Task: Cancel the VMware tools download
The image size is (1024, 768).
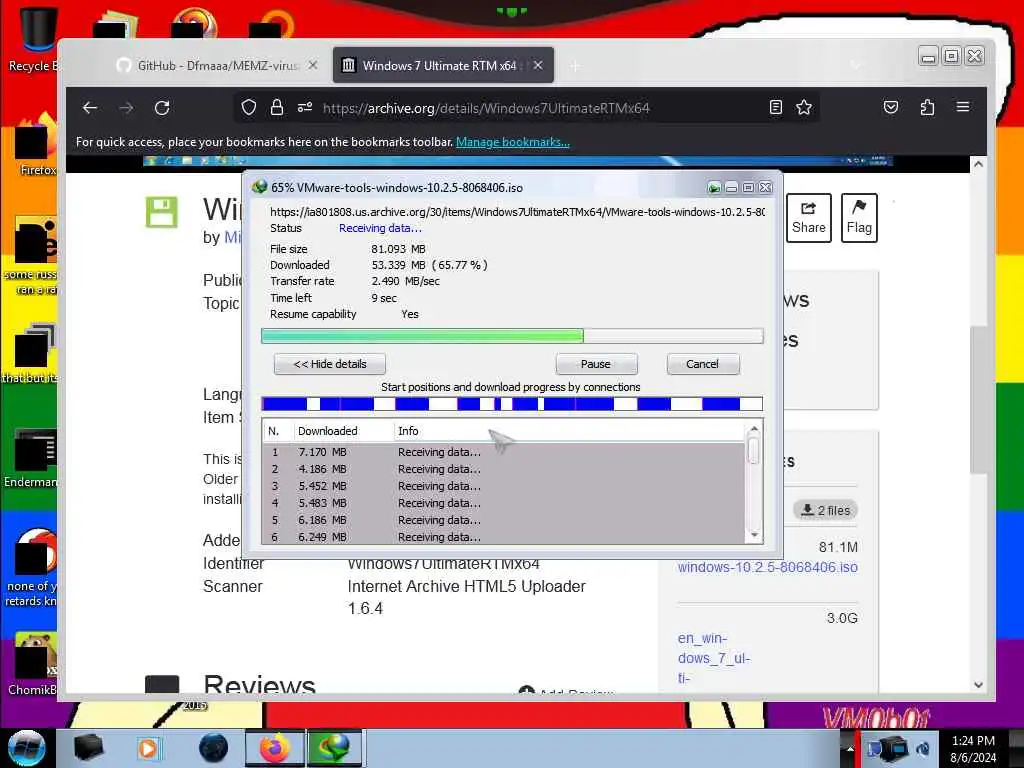Action: [703, 364]
